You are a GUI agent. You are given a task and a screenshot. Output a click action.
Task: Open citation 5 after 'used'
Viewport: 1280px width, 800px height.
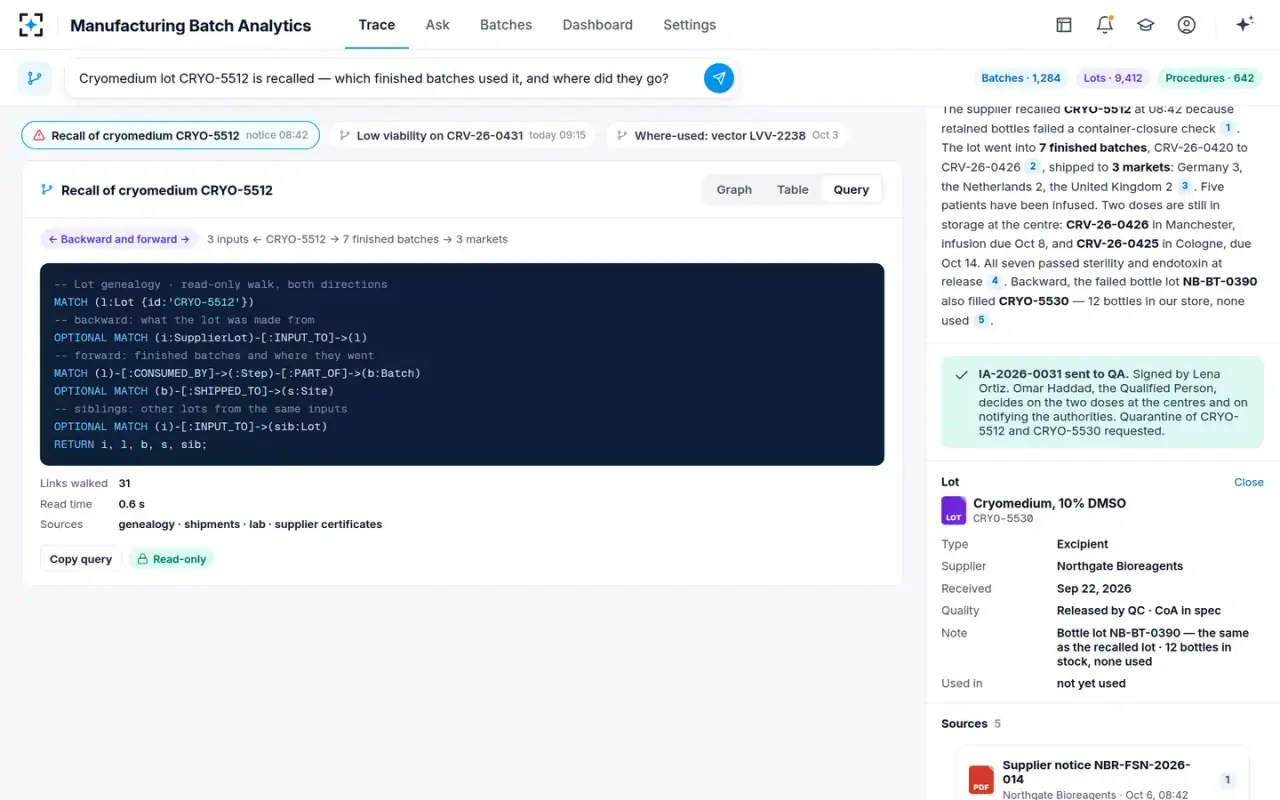pyautogui.click(x=981, y=320)
